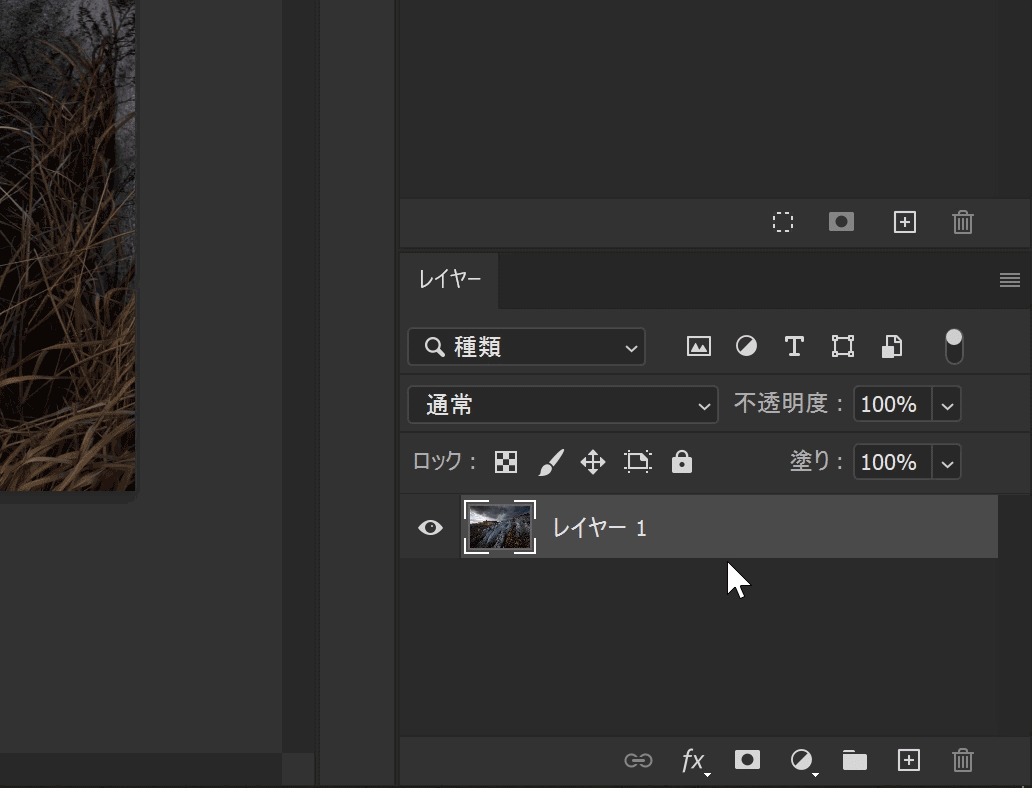Viewport: 1032px width, 788px height.
Task: Create new adjustment layer half-circle icon
Action: click(x=803, y=761)
